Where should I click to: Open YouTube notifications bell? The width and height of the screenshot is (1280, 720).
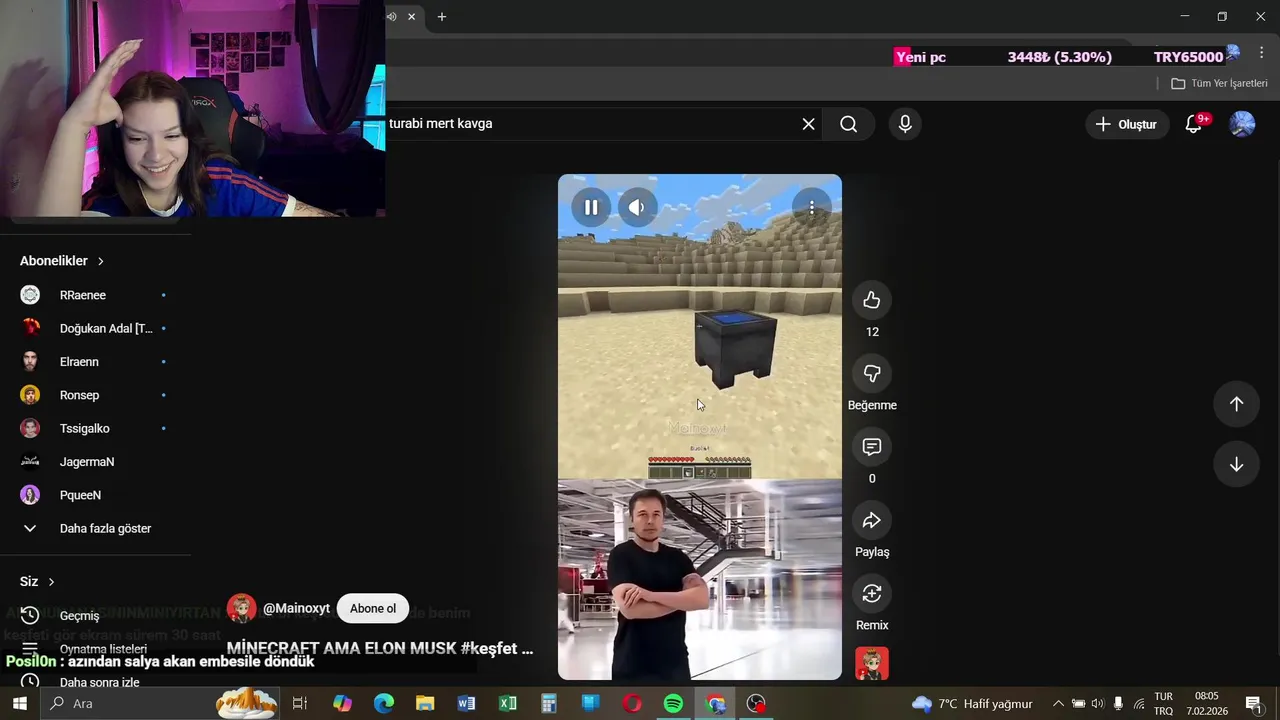coord(1194,124)
